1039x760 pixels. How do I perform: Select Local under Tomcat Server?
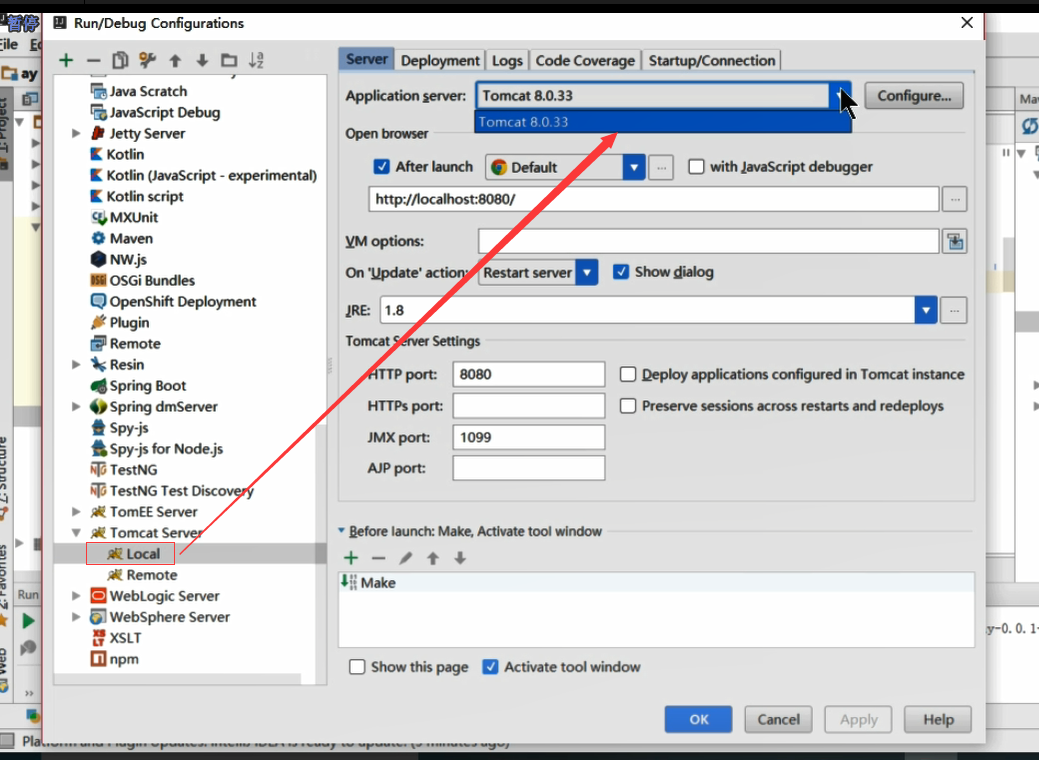click(x=133, y=554)
